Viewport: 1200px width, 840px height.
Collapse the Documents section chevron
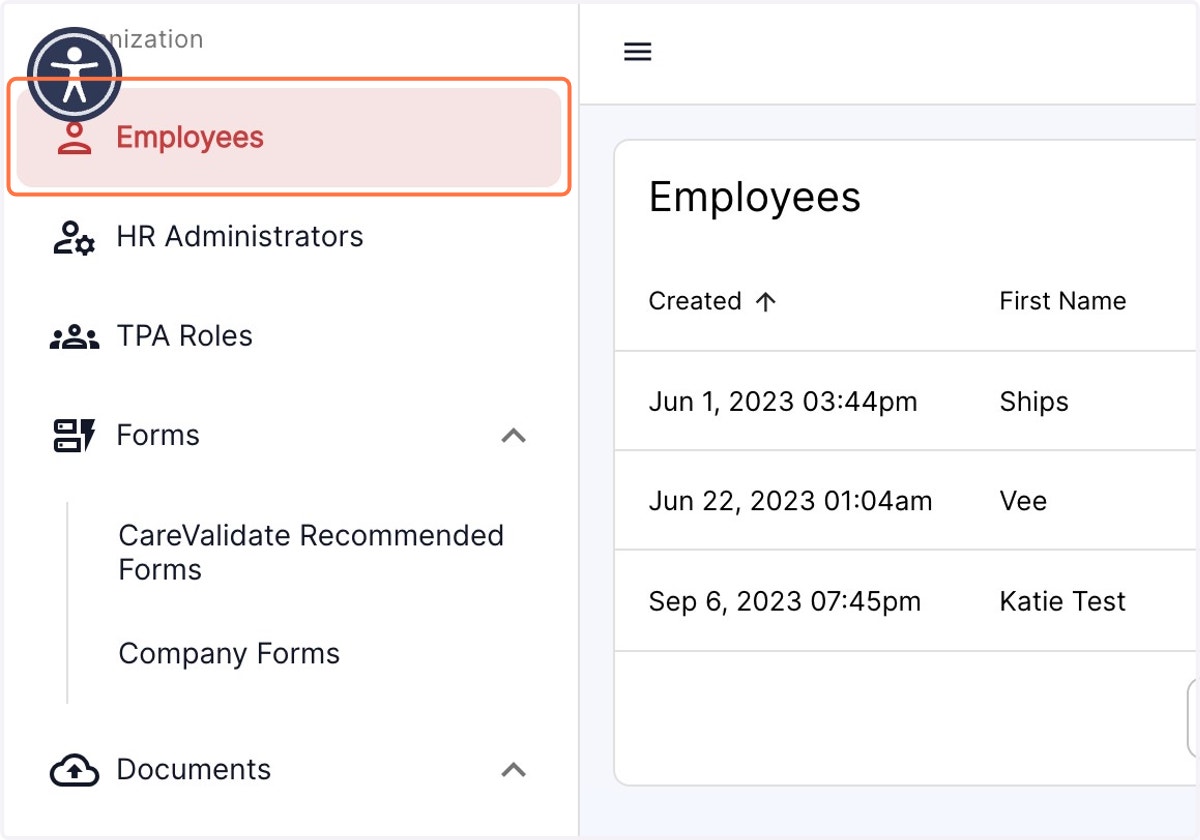[513, 770]
